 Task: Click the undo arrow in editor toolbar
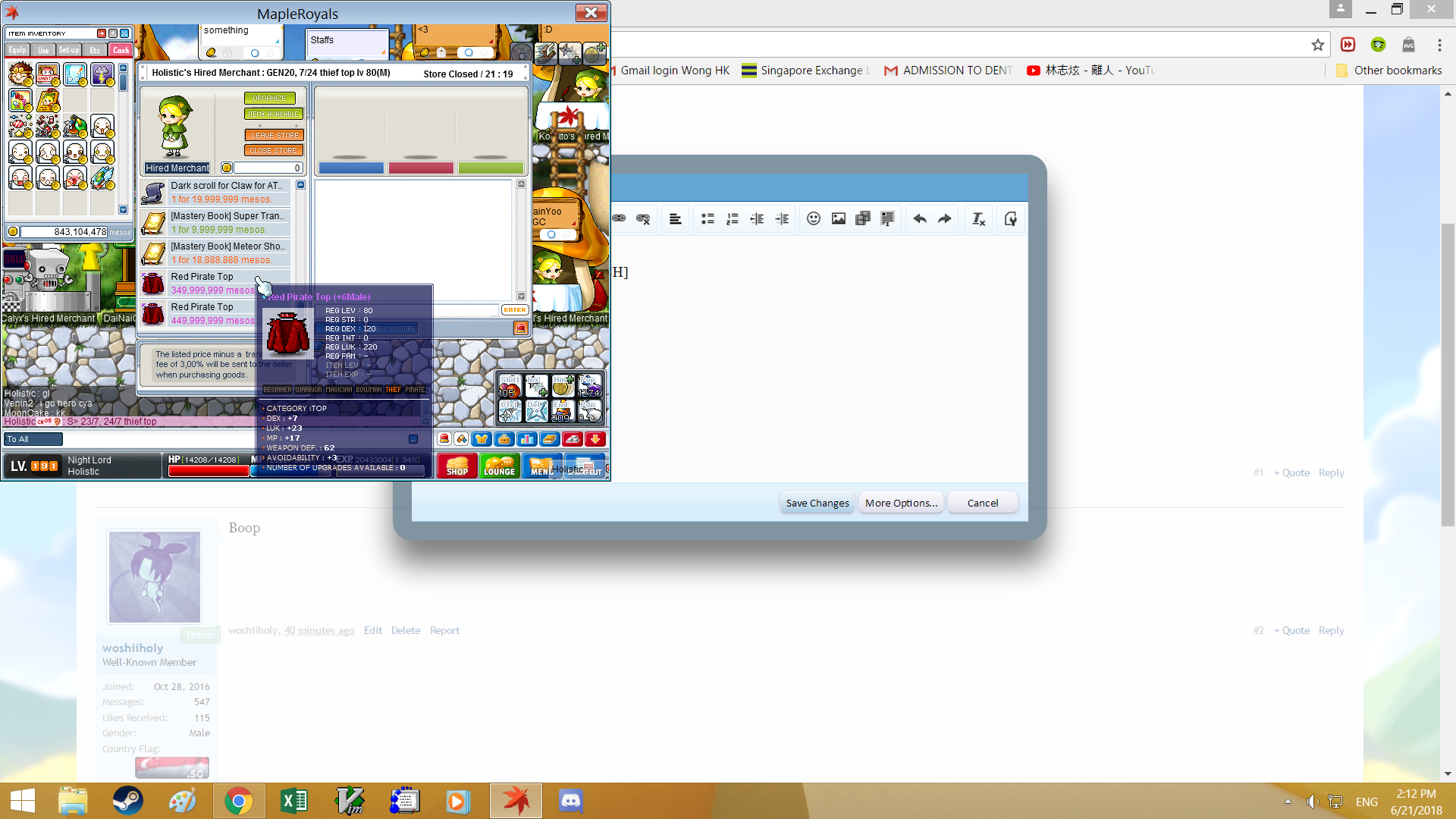920,219
